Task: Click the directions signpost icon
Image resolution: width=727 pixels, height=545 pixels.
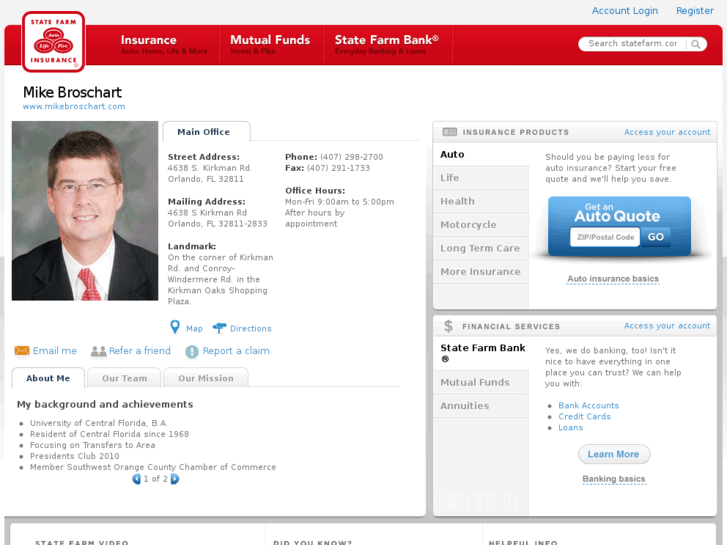Action: pos(219,328)
